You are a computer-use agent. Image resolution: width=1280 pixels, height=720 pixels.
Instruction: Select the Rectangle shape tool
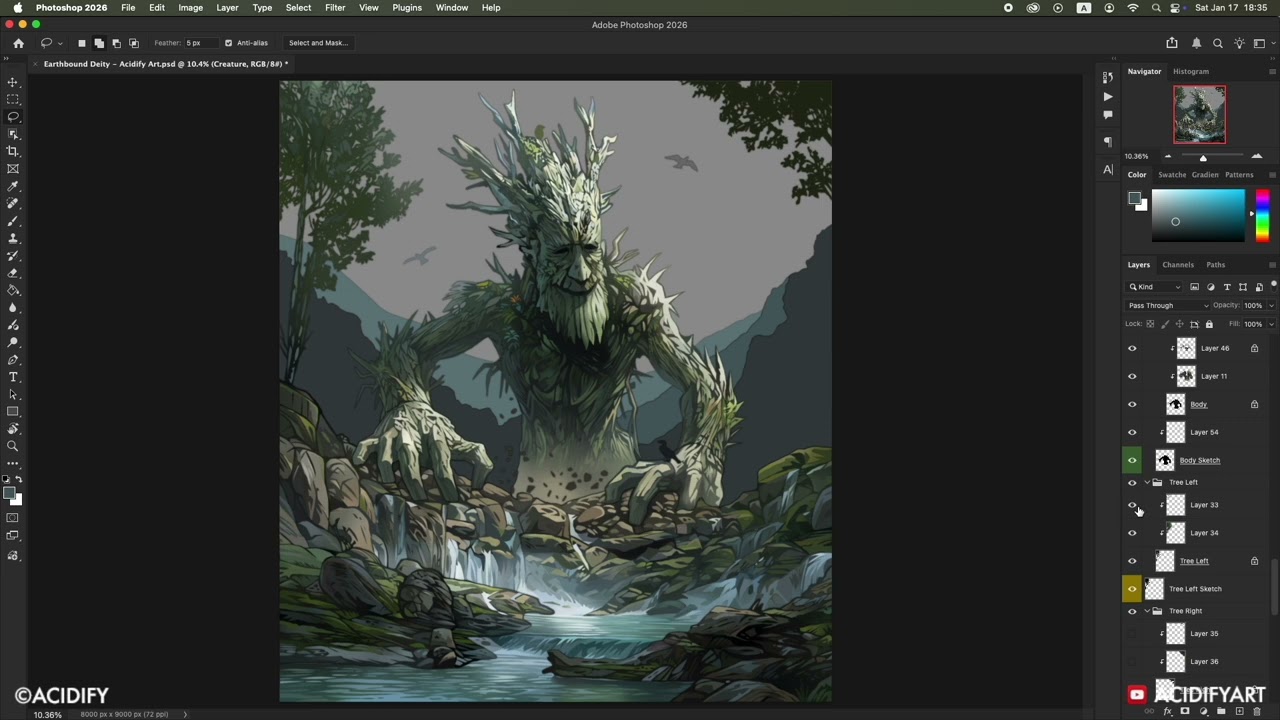[x=13, y=412]
